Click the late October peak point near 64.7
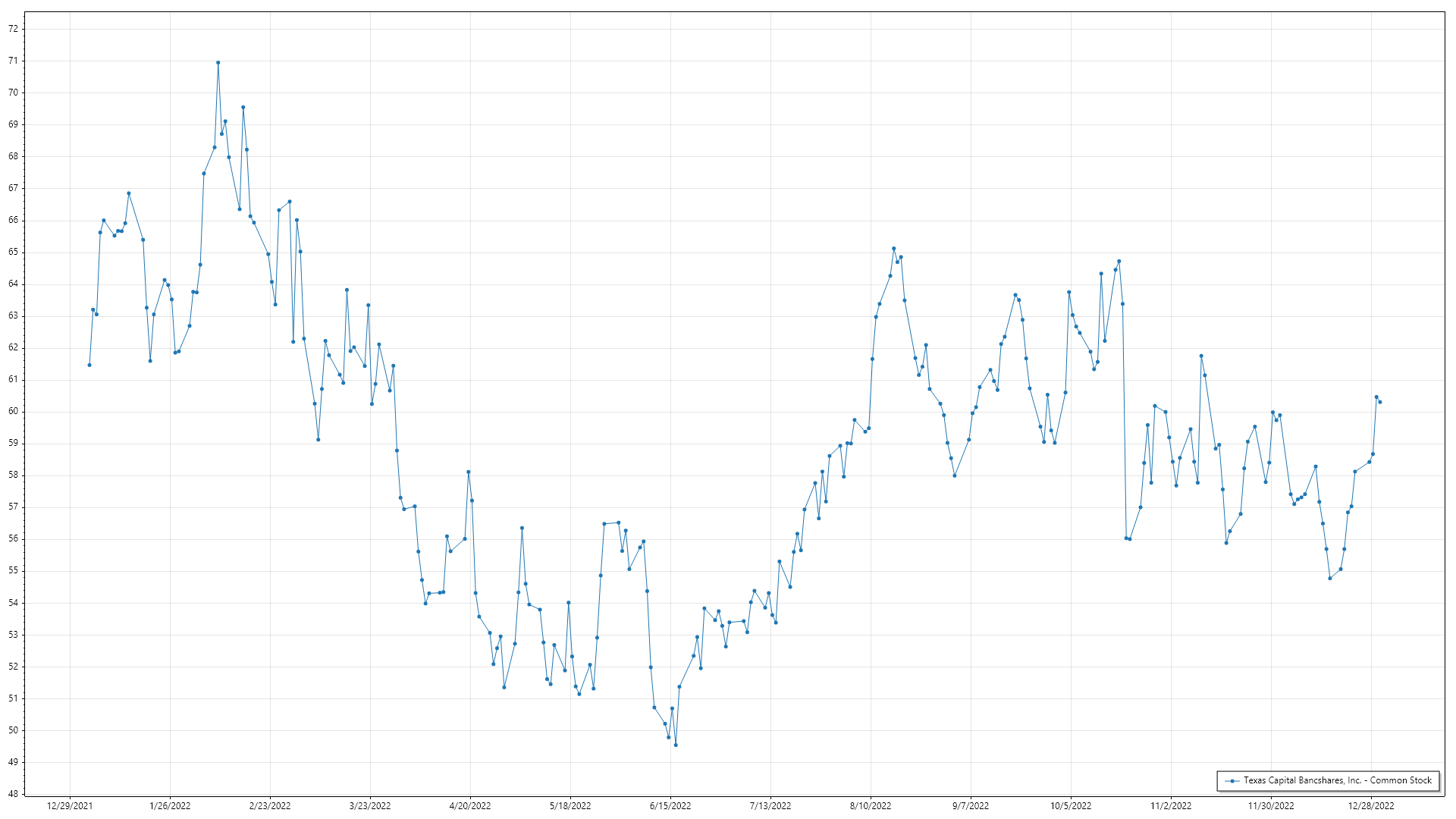The image size is (1456, 819). click(x=1119, y=262)
